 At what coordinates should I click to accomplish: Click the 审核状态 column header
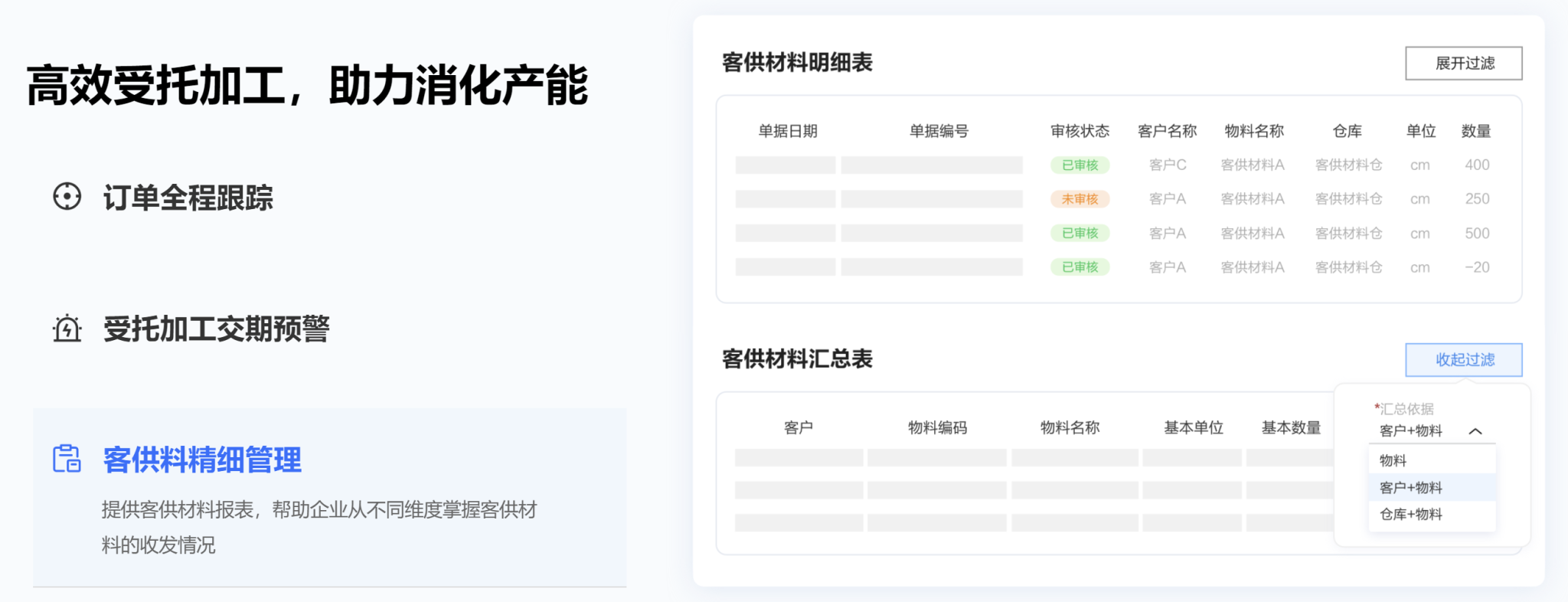pyautogui.click(x=1080, y=132)
